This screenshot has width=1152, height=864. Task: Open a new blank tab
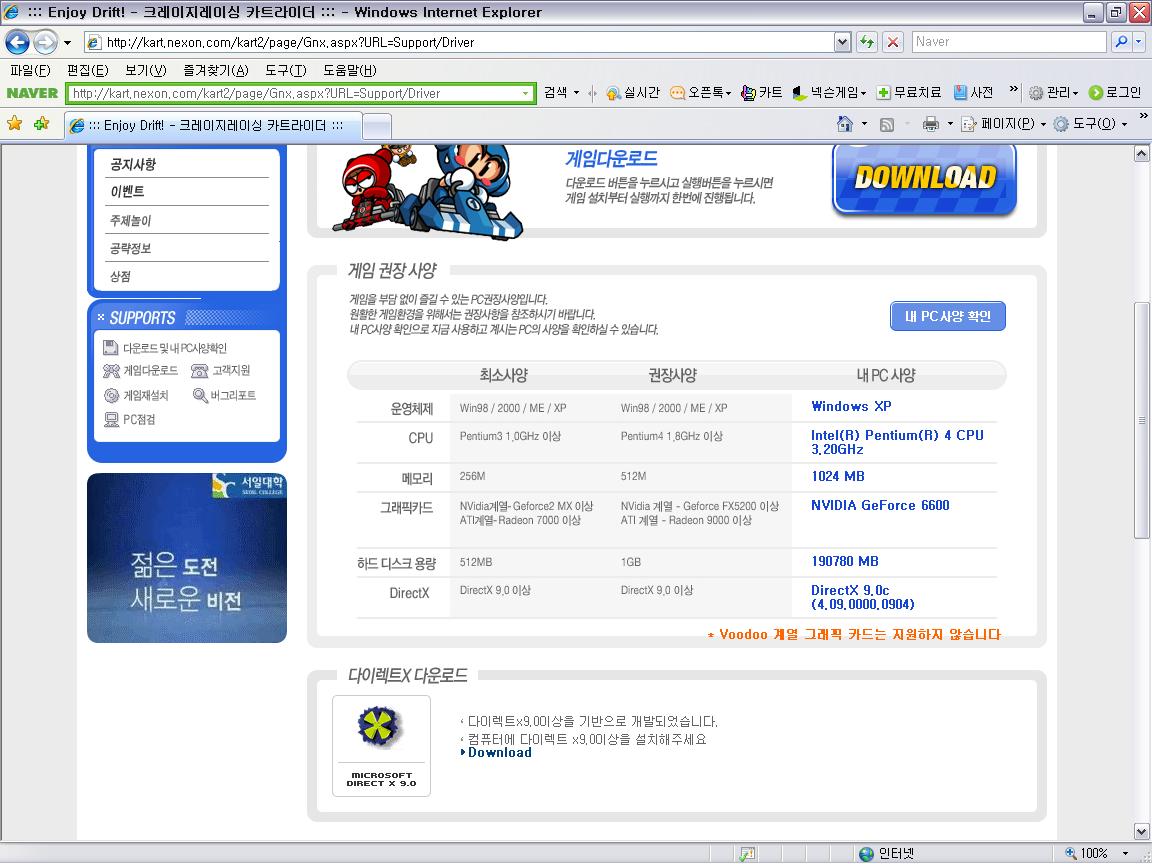(377, 126)
